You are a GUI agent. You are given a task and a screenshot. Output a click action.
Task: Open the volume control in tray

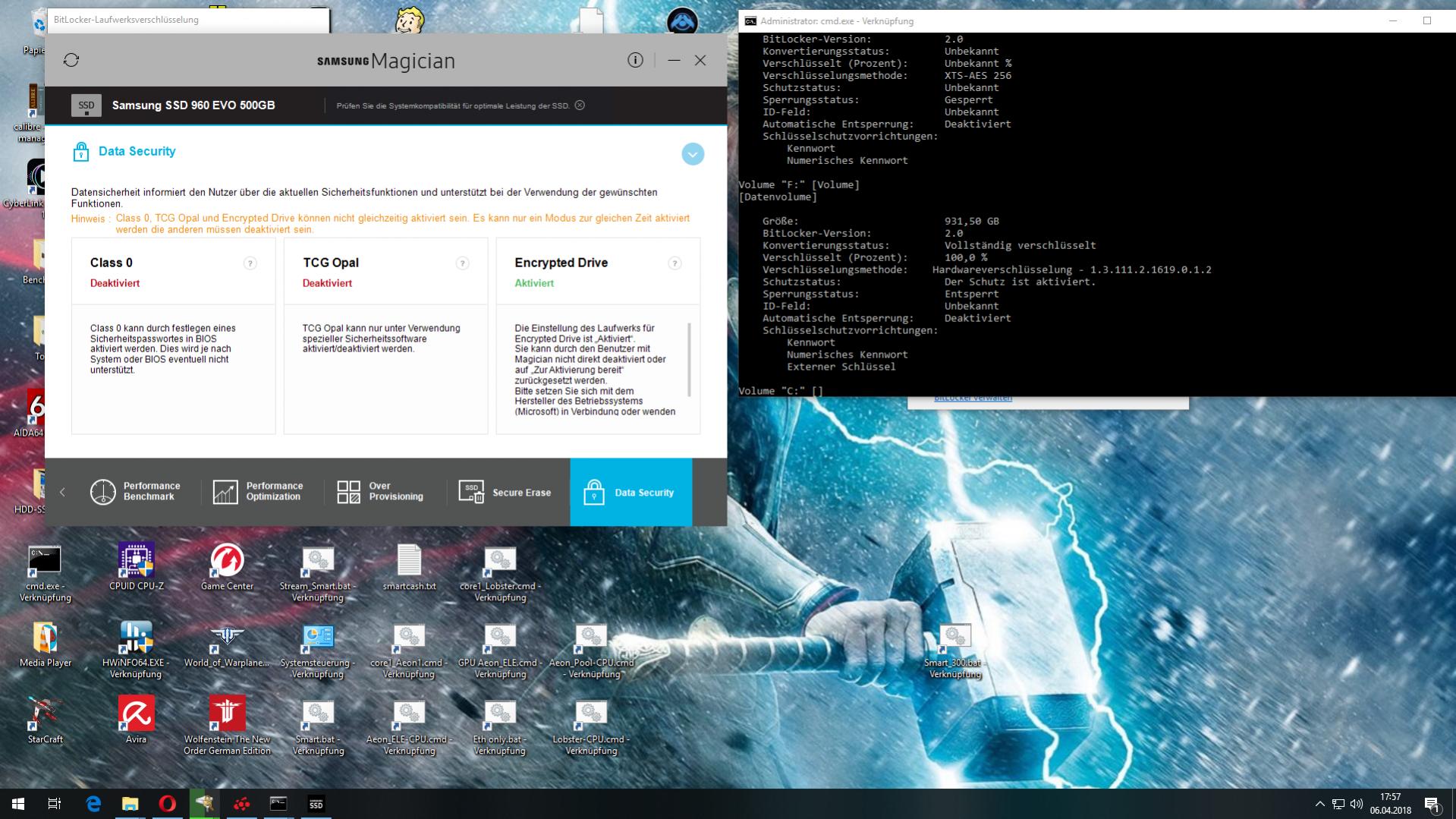(x=1356, y=804)
